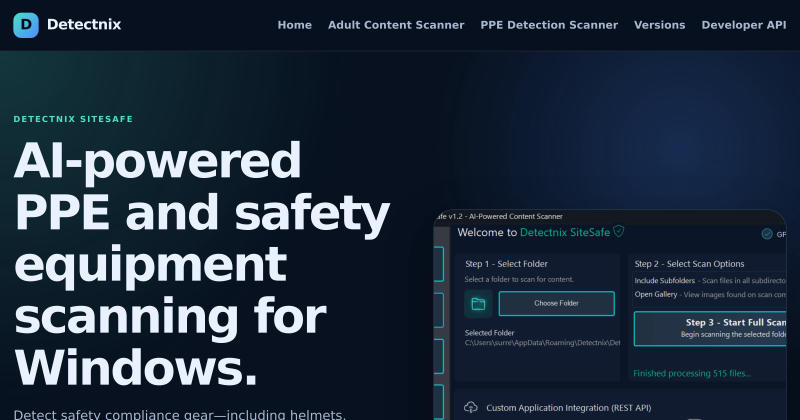Image resolution: width=800 pixels, height=420 pixels.
Task: Click Step 3 - Start Full Scan button
Action: 710,329
